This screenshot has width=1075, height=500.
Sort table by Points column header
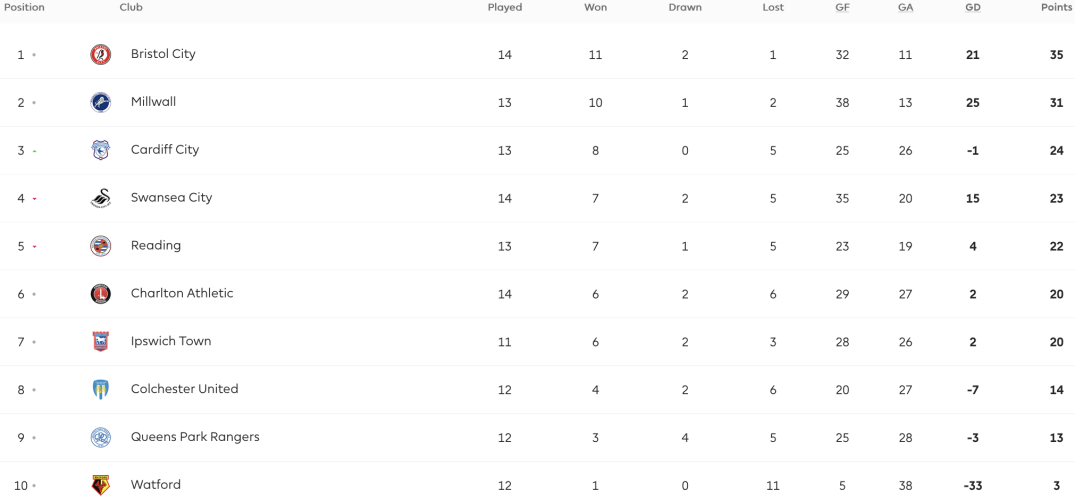pos(1056,8)
